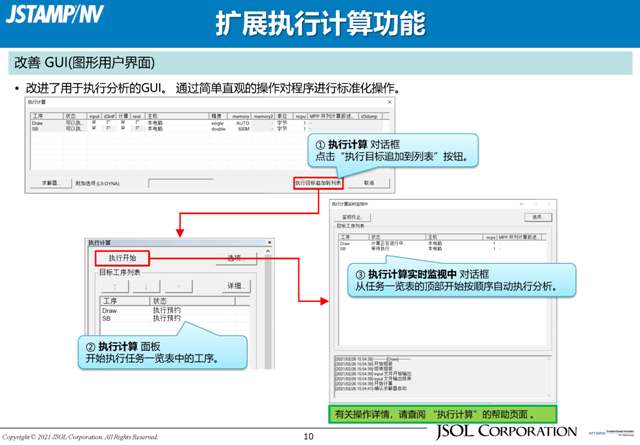Open 求解器 settings button
Screen dimensions: 640x445
[44, 183]
